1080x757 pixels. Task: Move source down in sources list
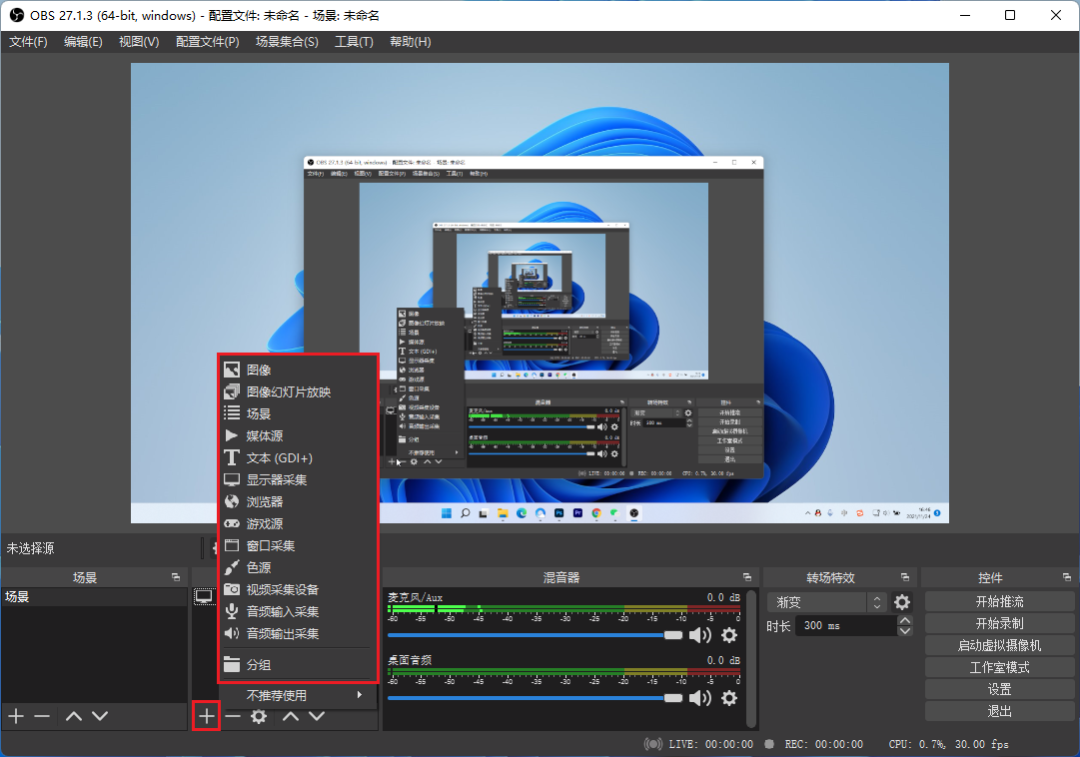tap(317, 716)
